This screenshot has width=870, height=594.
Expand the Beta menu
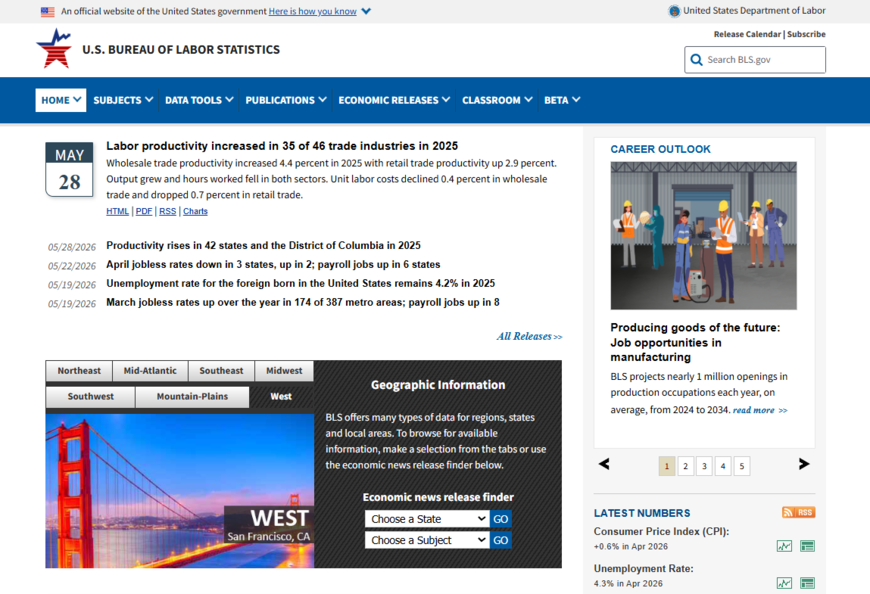[x=562, y=100]
